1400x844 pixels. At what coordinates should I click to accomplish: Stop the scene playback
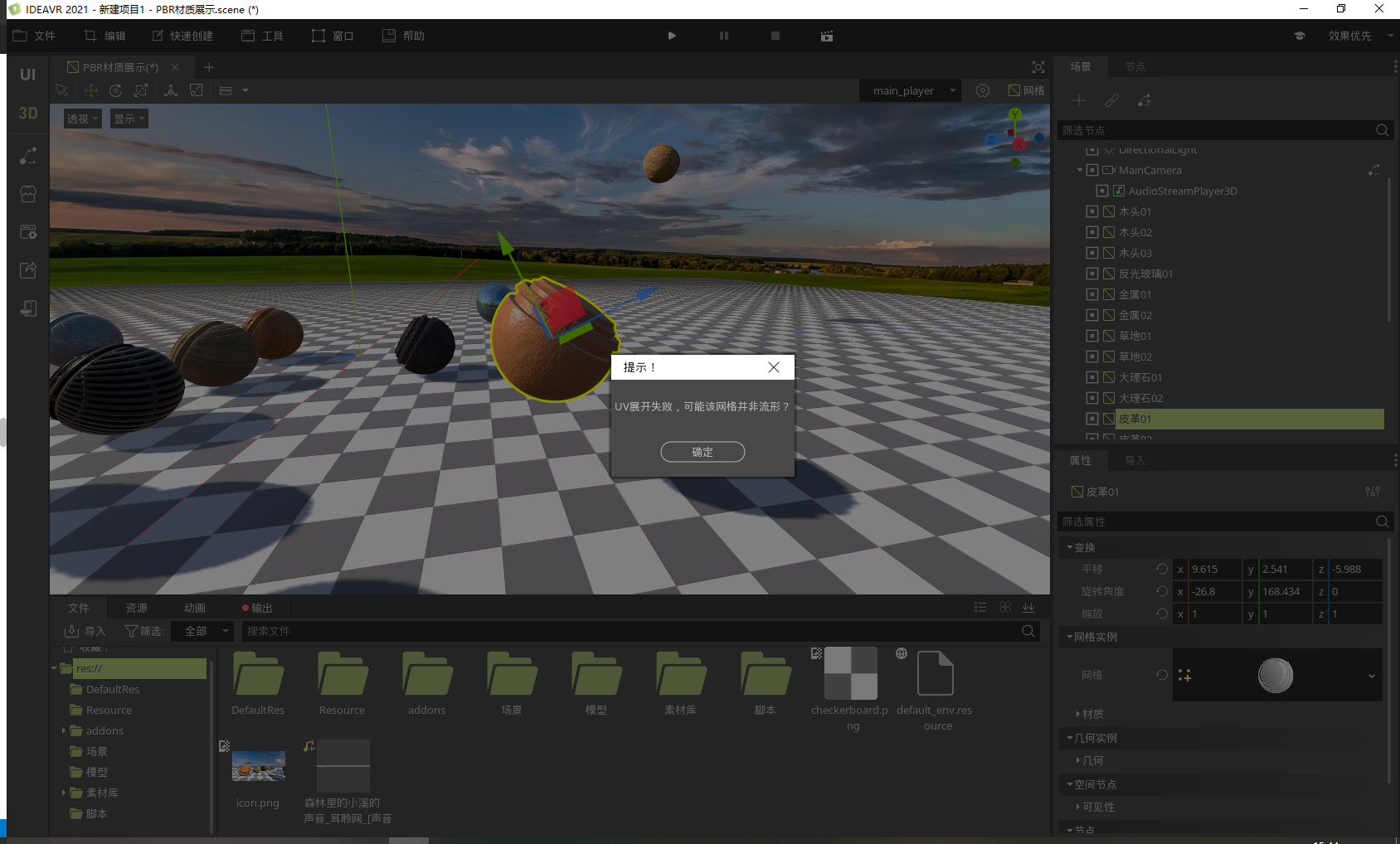775,36
